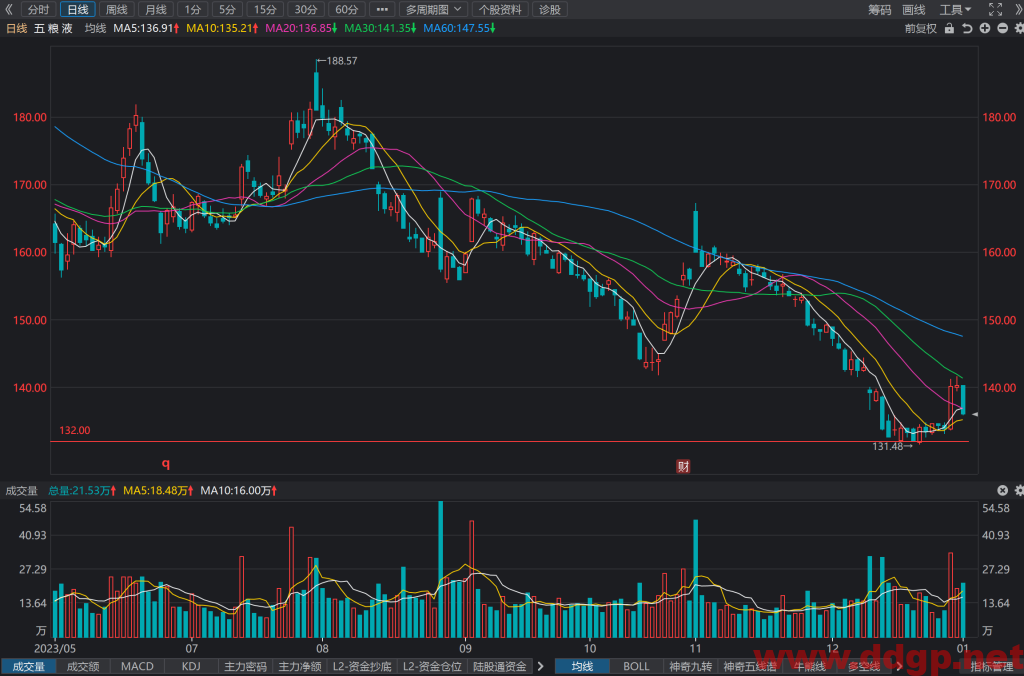Viewport: 1024px width, 676px height.
Task: Select KDJ indicator tab
Action: 191,667
